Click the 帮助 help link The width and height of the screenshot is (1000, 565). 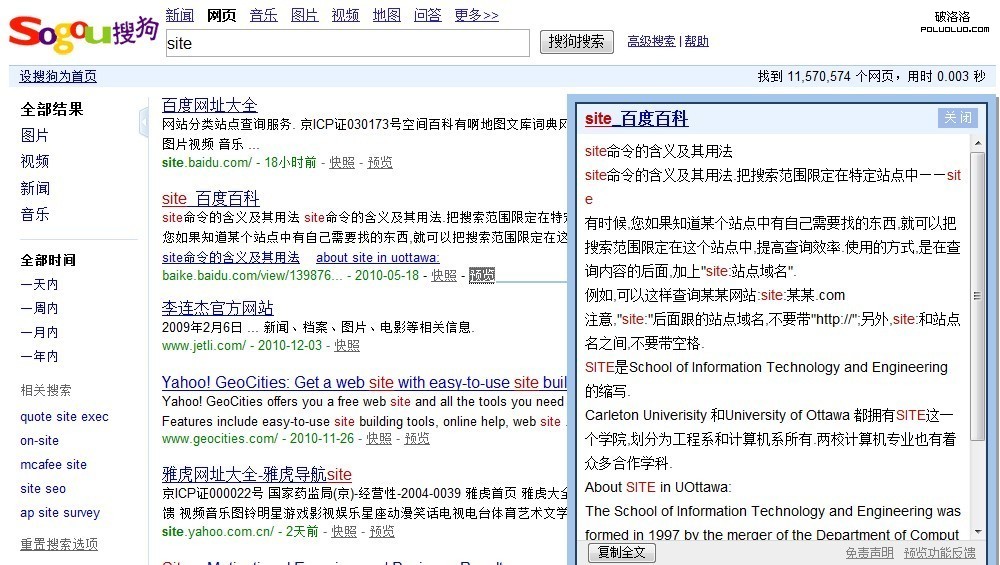click(x=697, y=42)
